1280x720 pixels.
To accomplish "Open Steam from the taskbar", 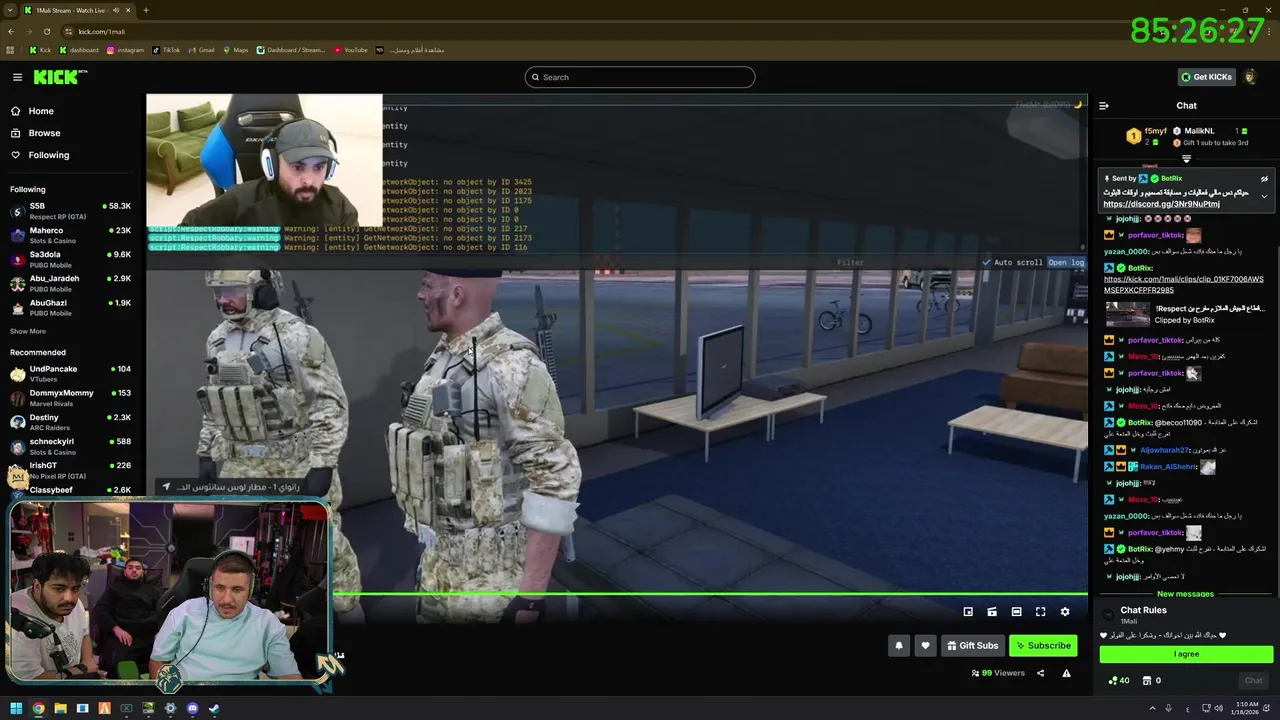I will click(x=214, y=709).
